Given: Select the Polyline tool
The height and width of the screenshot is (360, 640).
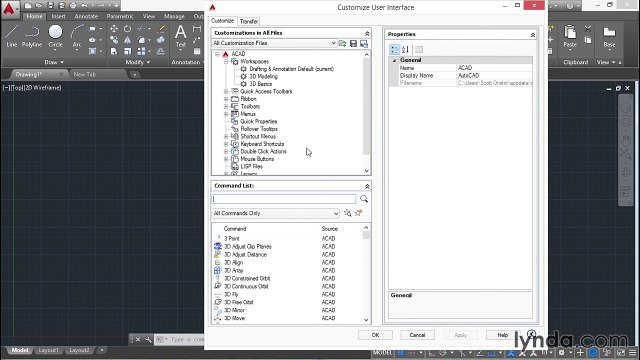Looking at the screenshot, I should pyautogui.click(x=32, y=36).
